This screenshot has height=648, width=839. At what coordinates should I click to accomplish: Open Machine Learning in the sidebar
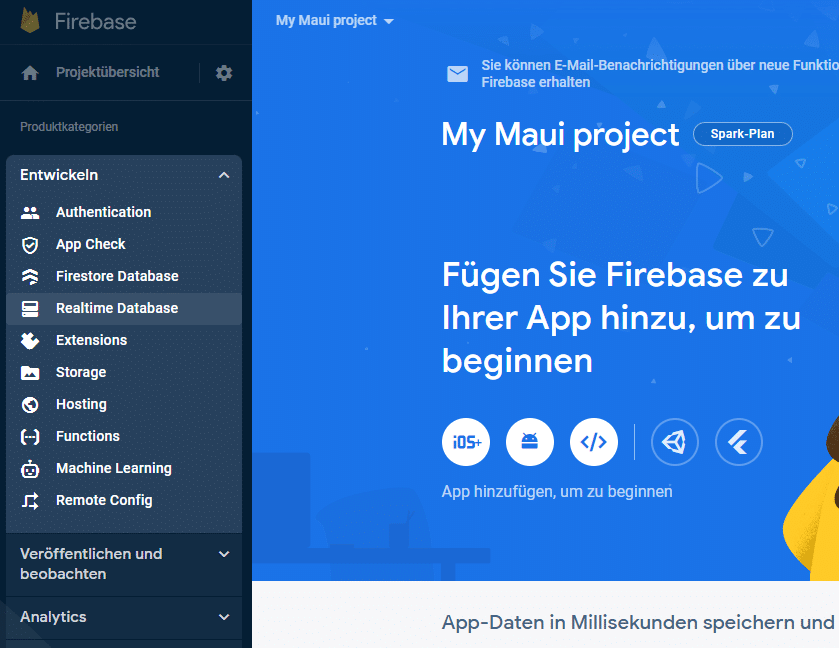(x=124, y=469)
